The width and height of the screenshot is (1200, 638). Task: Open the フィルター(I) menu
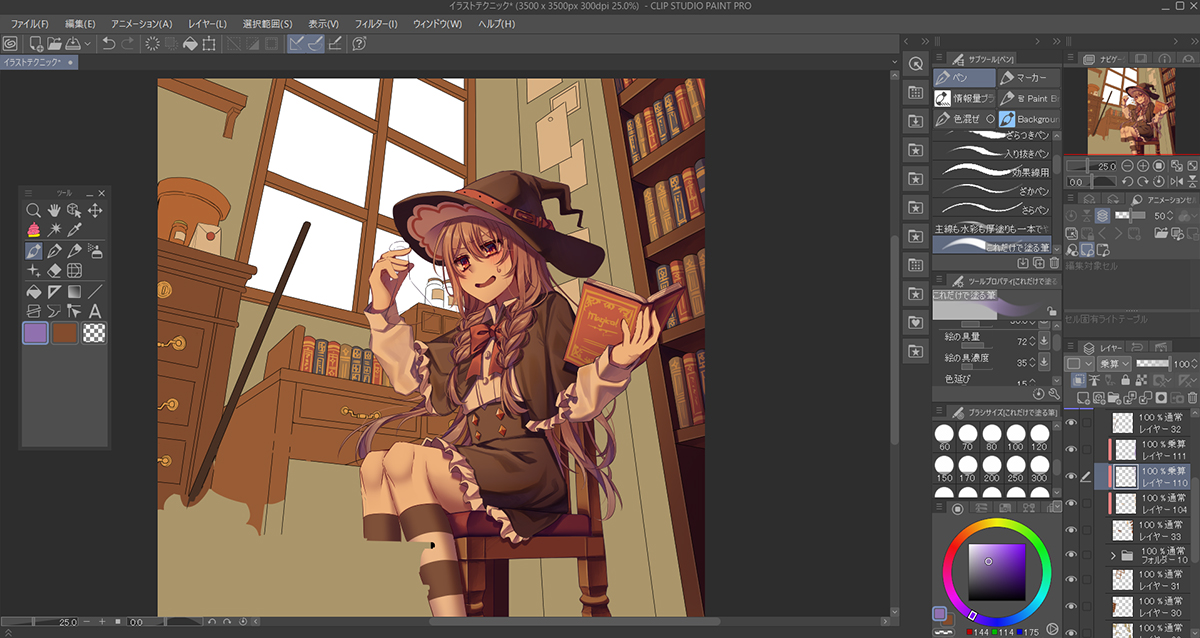tap(376, 23)
